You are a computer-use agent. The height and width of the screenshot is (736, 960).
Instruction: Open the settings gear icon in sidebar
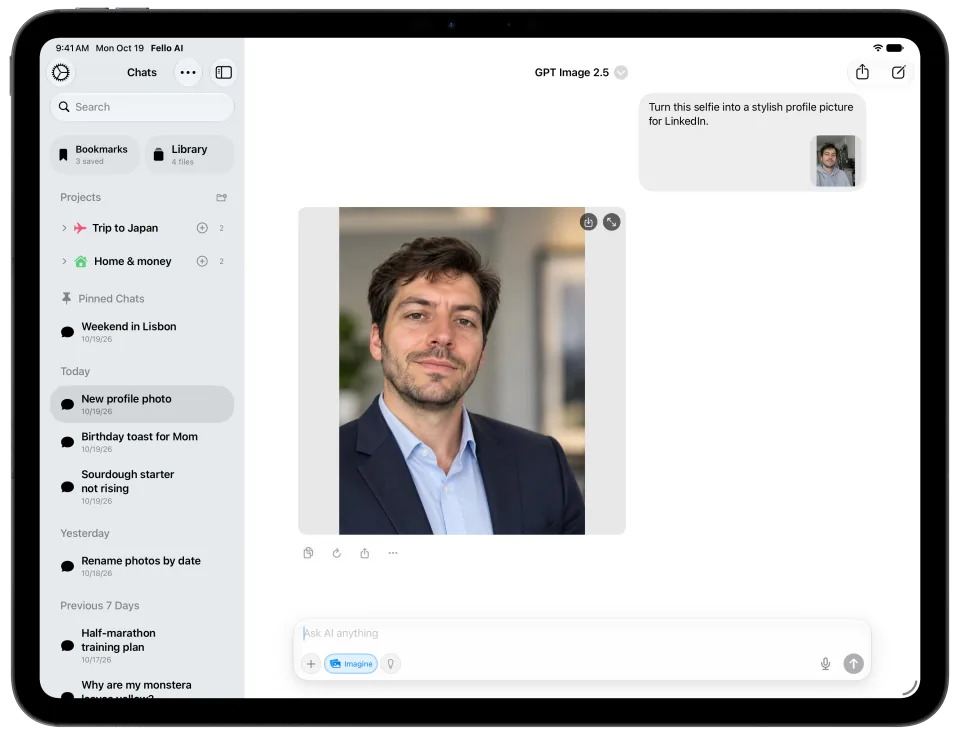[x=61, y=72]
